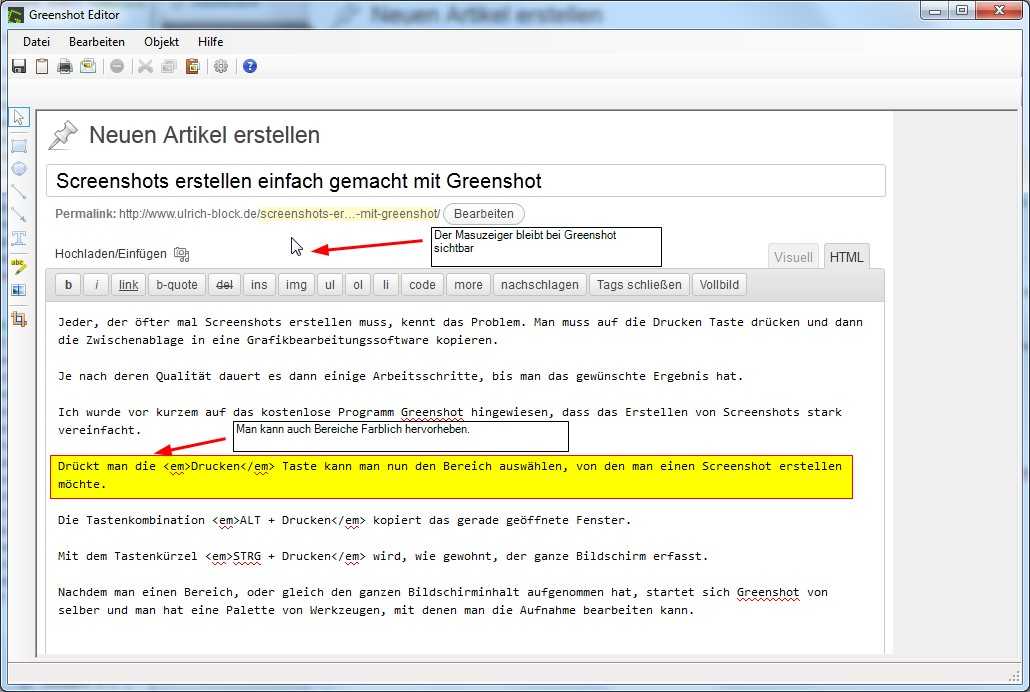
Task: Switch to the Visuell tab
Action: click(x=793, y=257)
